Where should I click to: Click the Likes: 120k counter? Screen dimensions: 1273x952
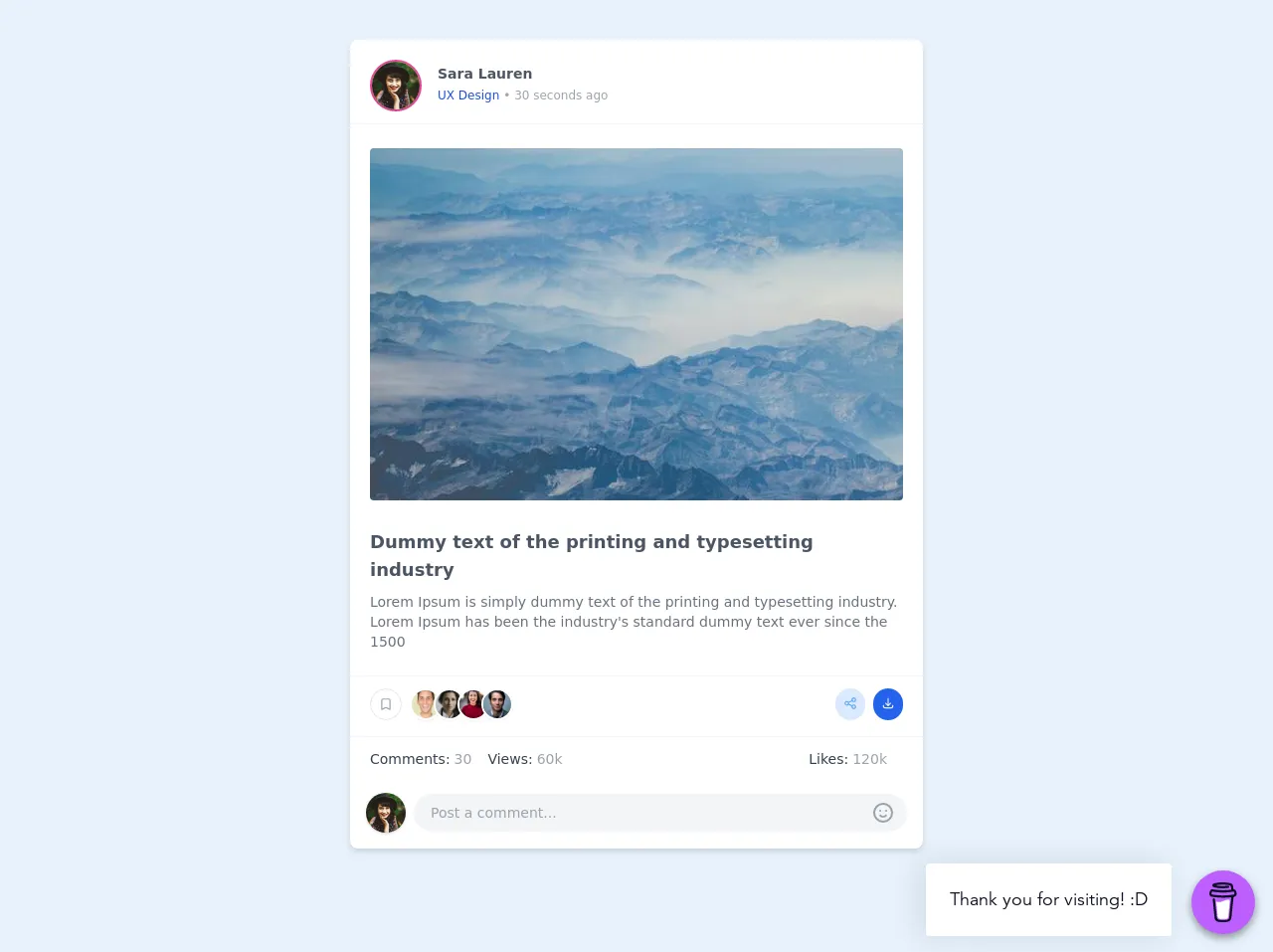847,759
